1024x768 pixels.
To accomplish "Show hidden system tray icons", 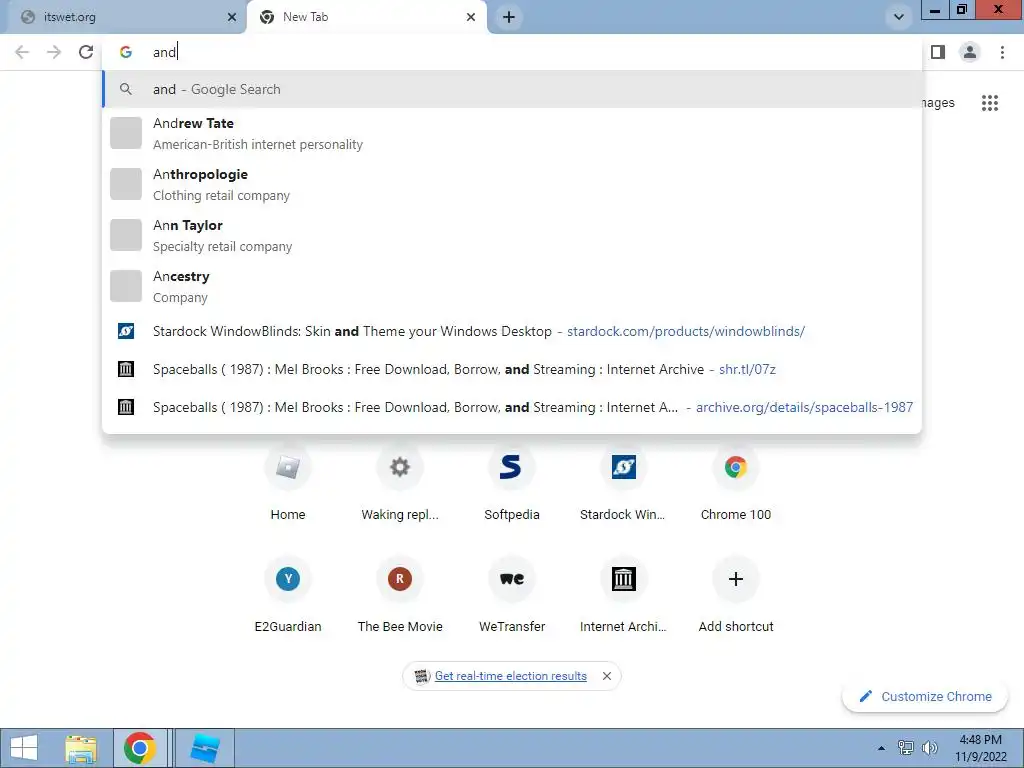I will (881, 748).
